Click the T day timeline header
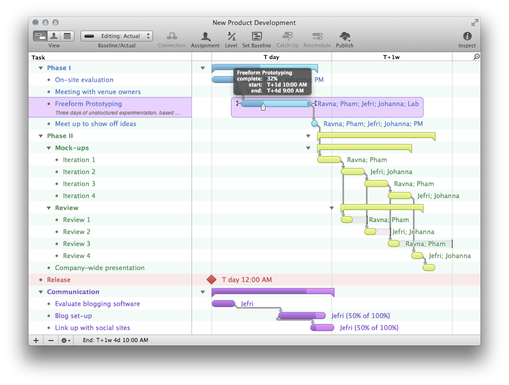Image resolution: width=509 pixels, height=385 pixels. pyautogui.click(x=271, y=57)
